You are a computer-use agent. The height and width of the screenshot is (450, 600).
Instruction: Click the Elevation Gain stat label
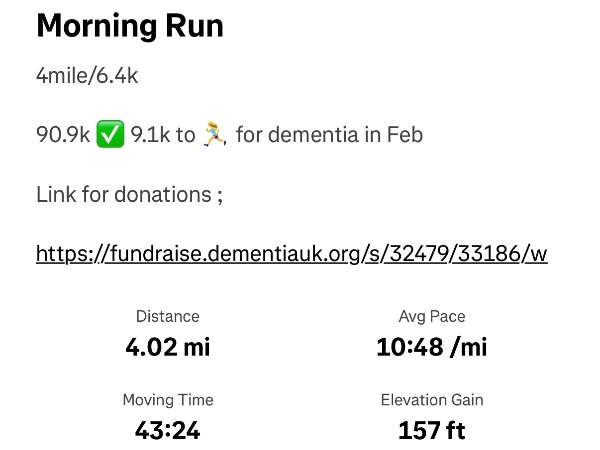click(x=432, y=400)
